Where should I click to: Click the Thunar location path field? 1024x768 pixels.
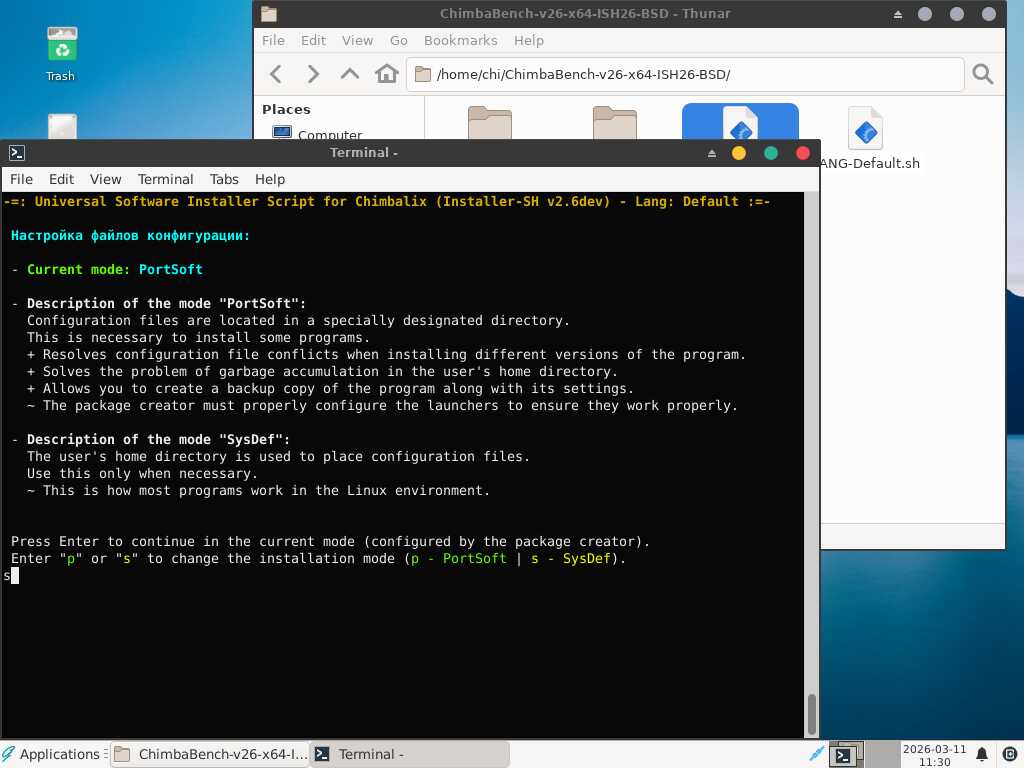pyautogui.click(x=685, y=74)
